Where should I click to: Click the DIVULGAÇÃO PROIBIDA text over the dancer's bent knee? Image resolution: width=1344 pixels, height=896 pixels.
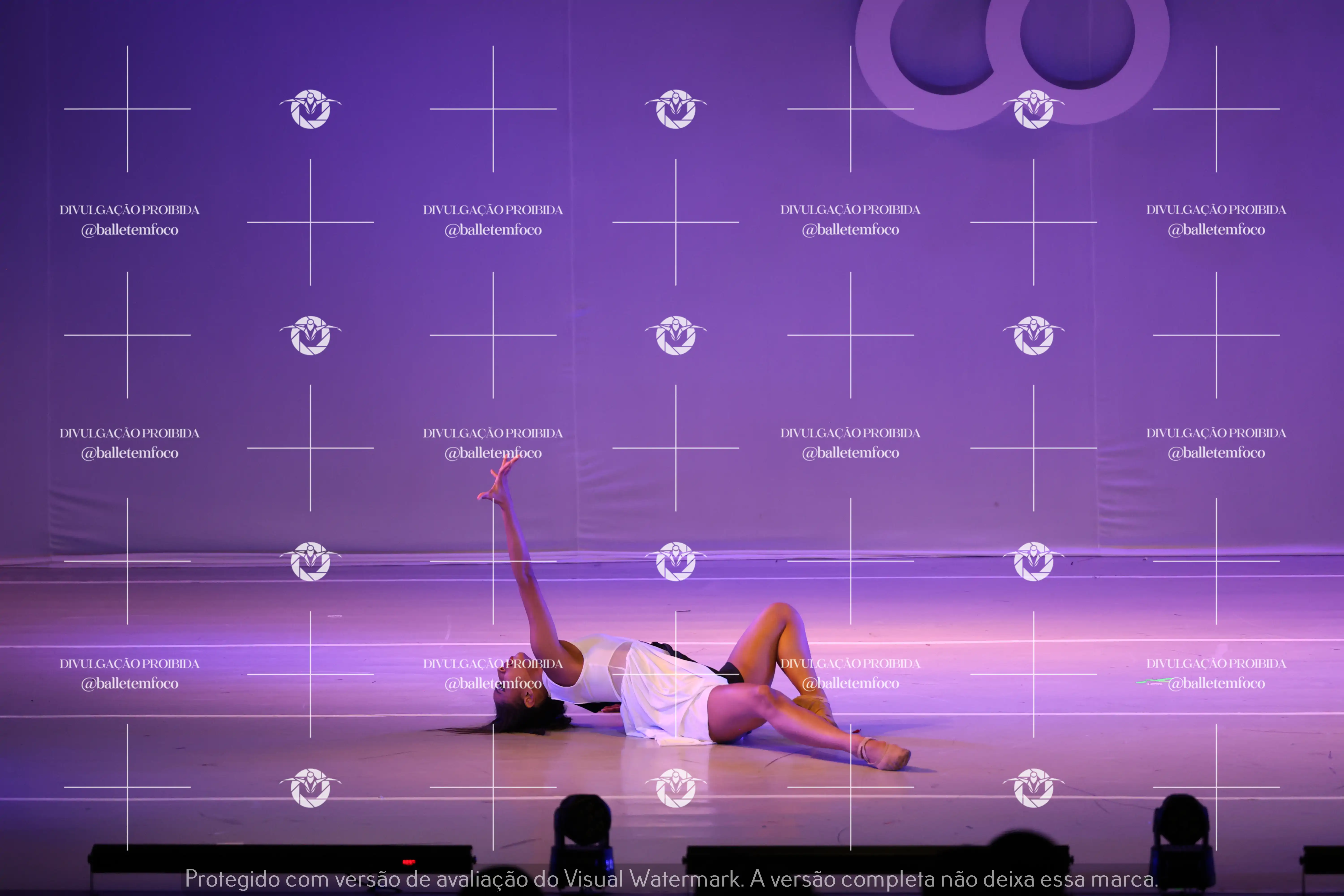tap(850, 663)
